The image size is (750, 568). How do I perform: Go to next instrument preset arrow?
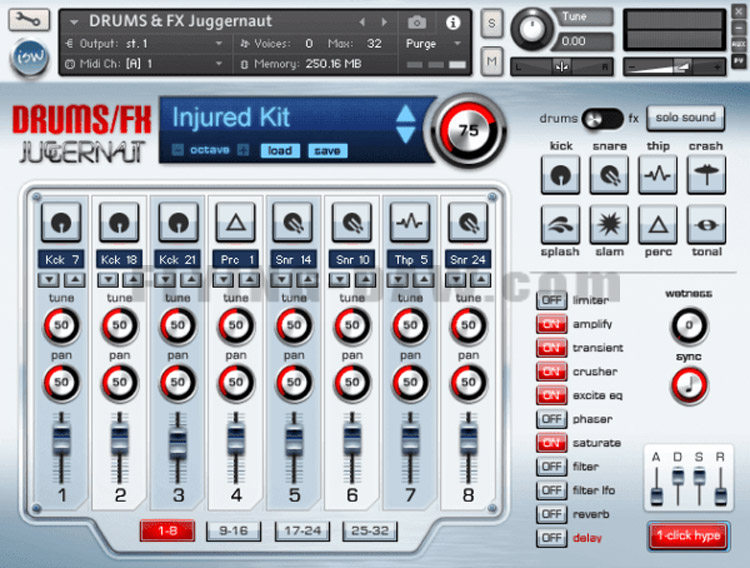click(384, 22)
